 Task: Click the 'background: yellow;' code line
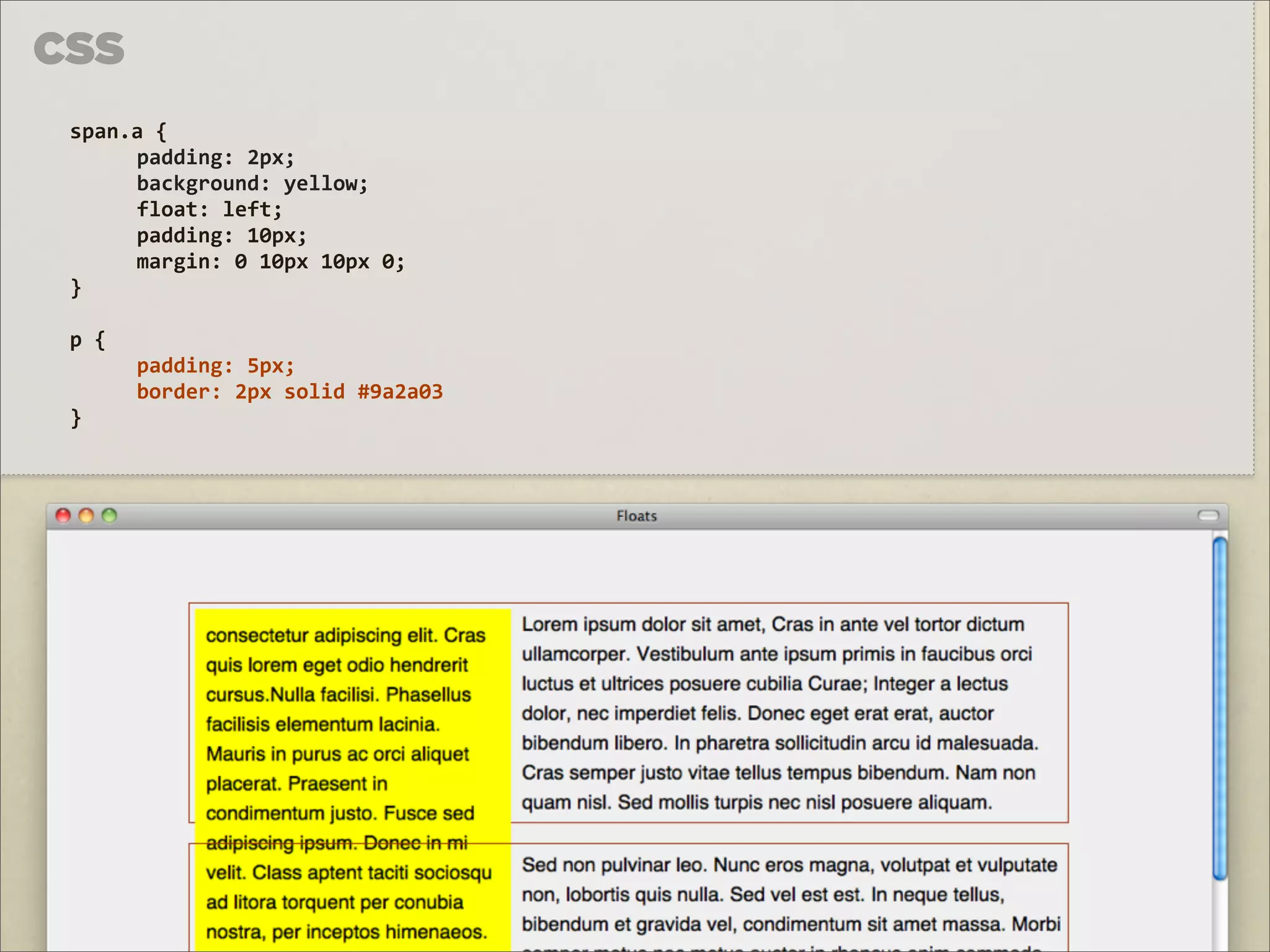(252, 184)
